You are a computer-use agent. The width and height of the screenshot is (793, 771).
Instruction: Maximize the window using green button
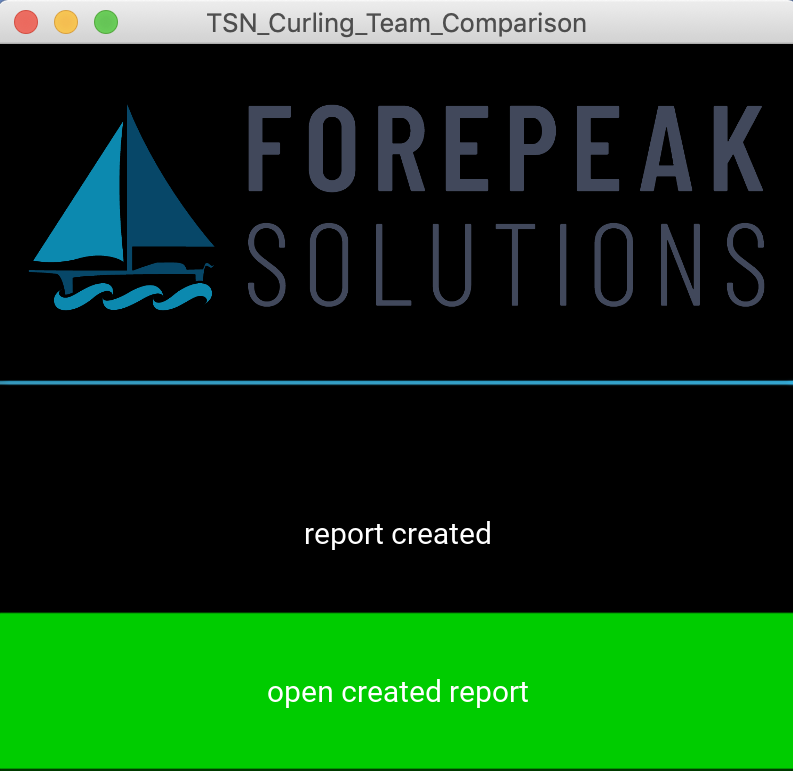click(x=105, y=22)
